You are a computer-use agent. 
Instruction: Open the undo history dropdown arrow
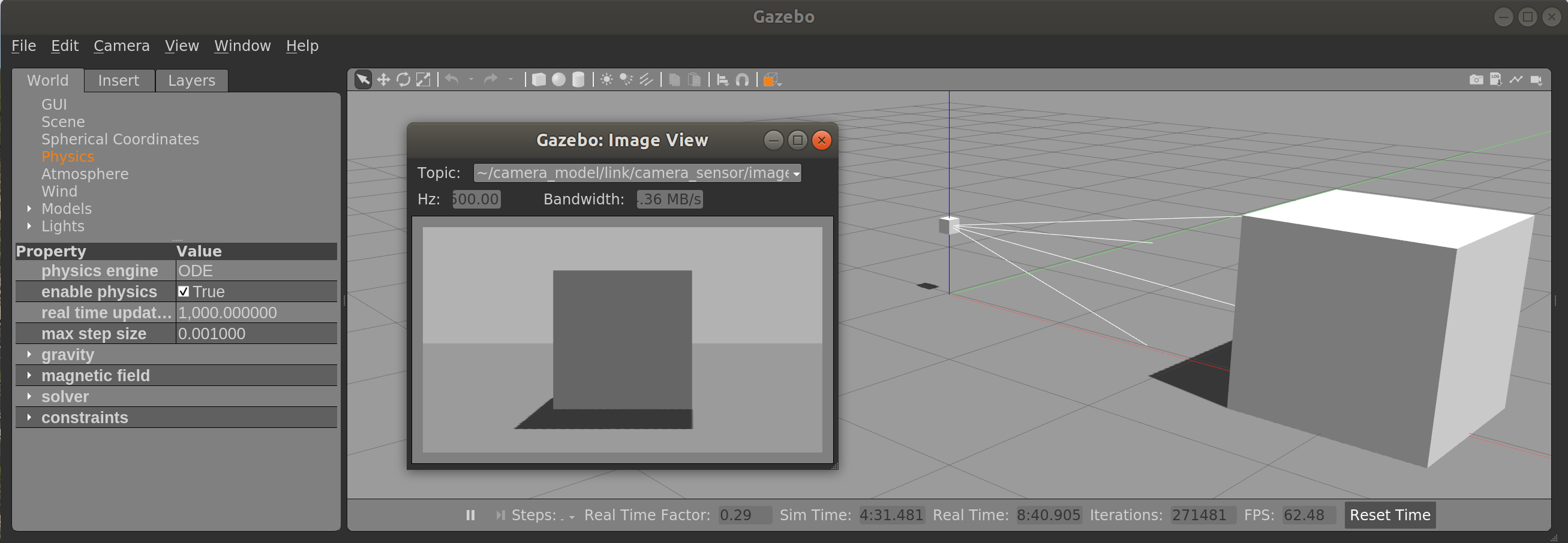click(471, 80)
